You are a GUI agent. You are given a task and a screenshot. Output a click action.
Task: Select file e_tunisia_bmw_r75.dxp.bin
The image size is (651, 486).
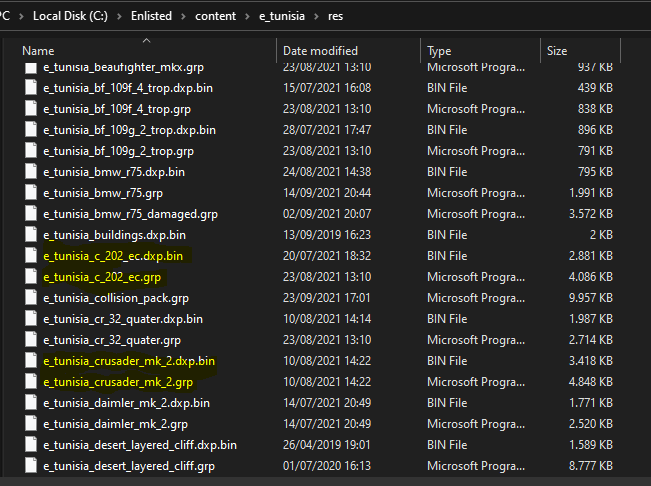(114, 172)
